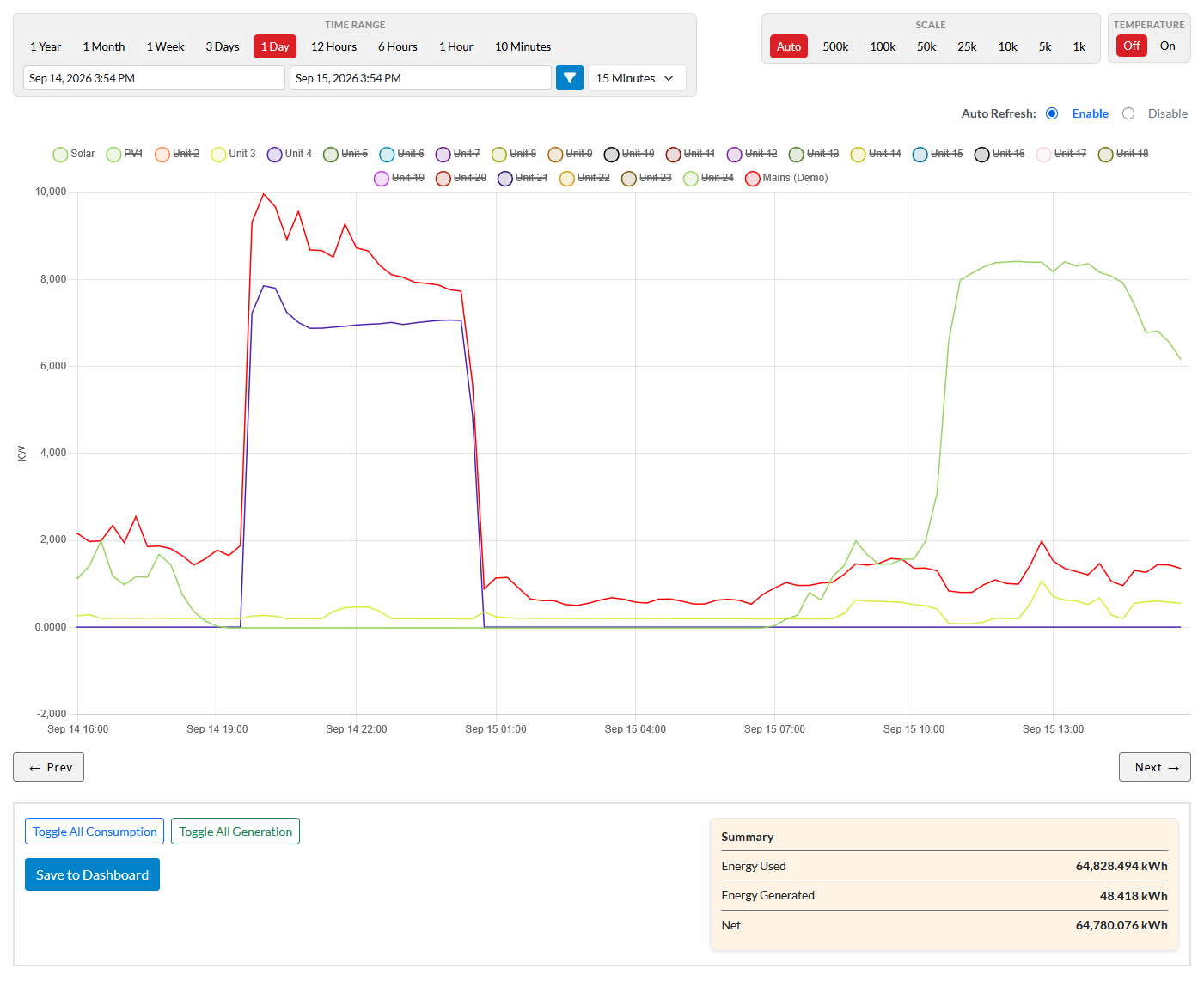
Task: Select the 3 Days time range
Action: (x=223, y=46)
